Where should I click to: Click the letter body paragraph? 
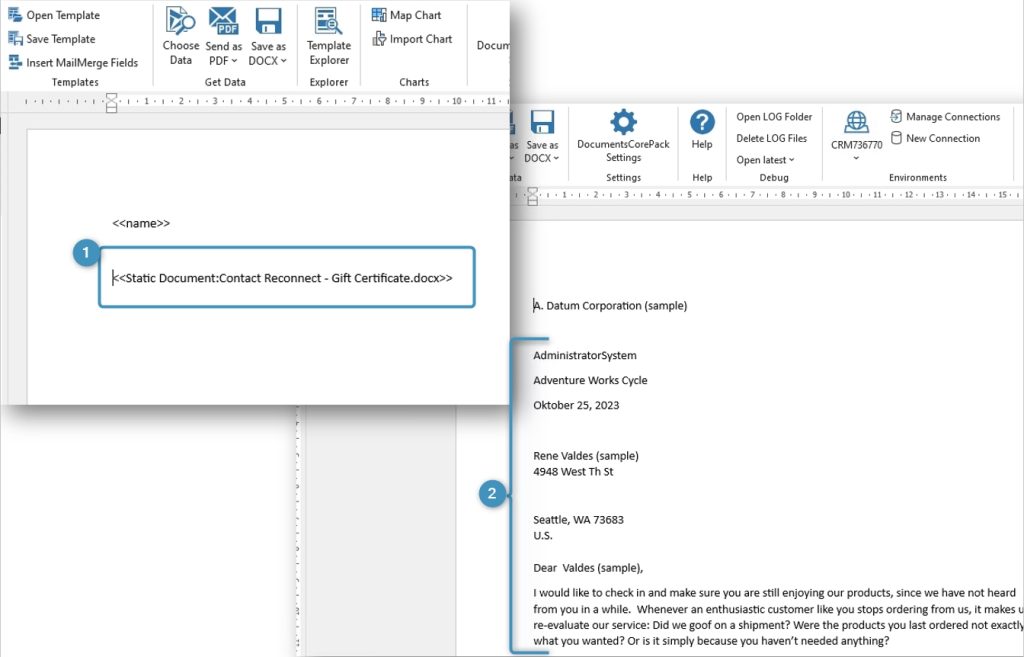777,617
